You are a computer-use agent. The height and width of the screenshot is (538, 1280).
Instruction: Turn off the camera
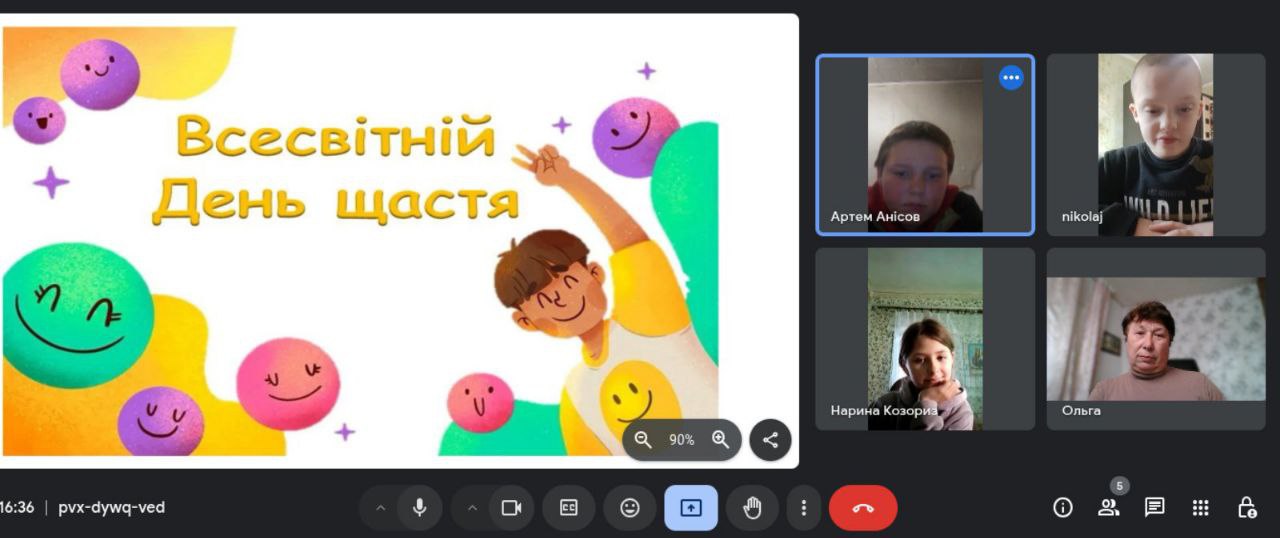(x=511, y=508)
